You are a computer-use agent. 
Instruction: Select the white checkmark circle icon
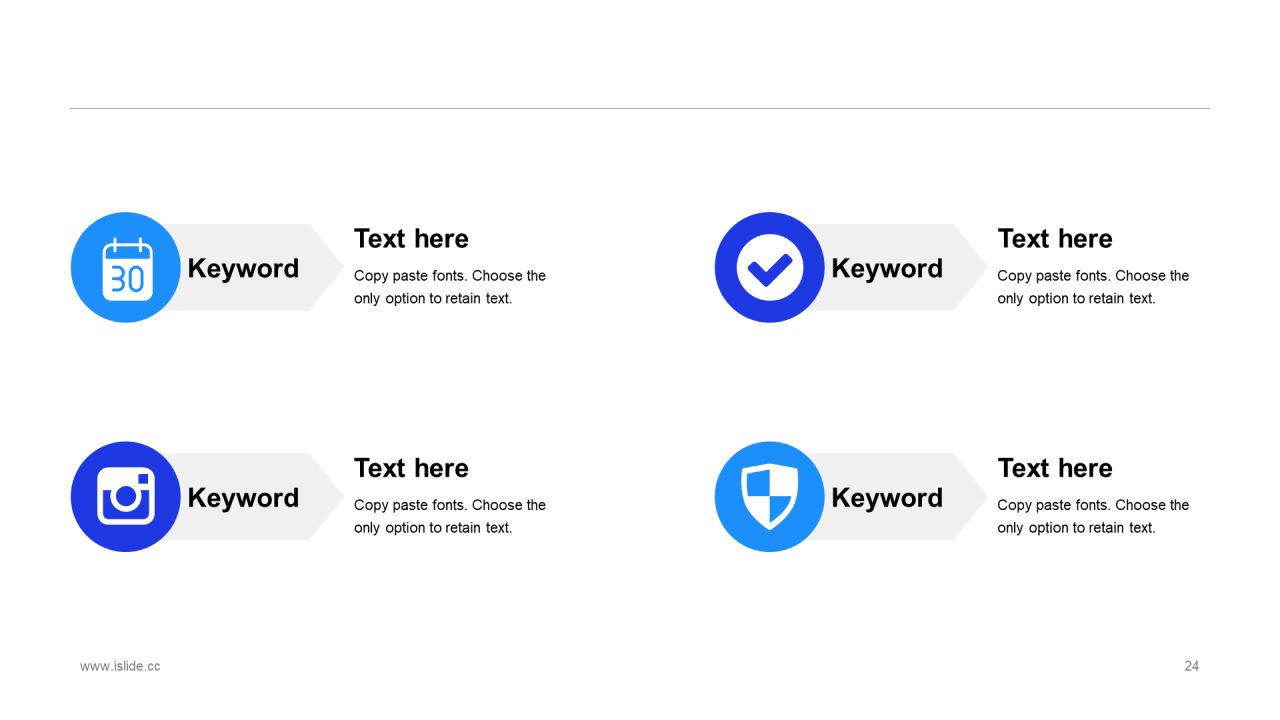[770, 268]
